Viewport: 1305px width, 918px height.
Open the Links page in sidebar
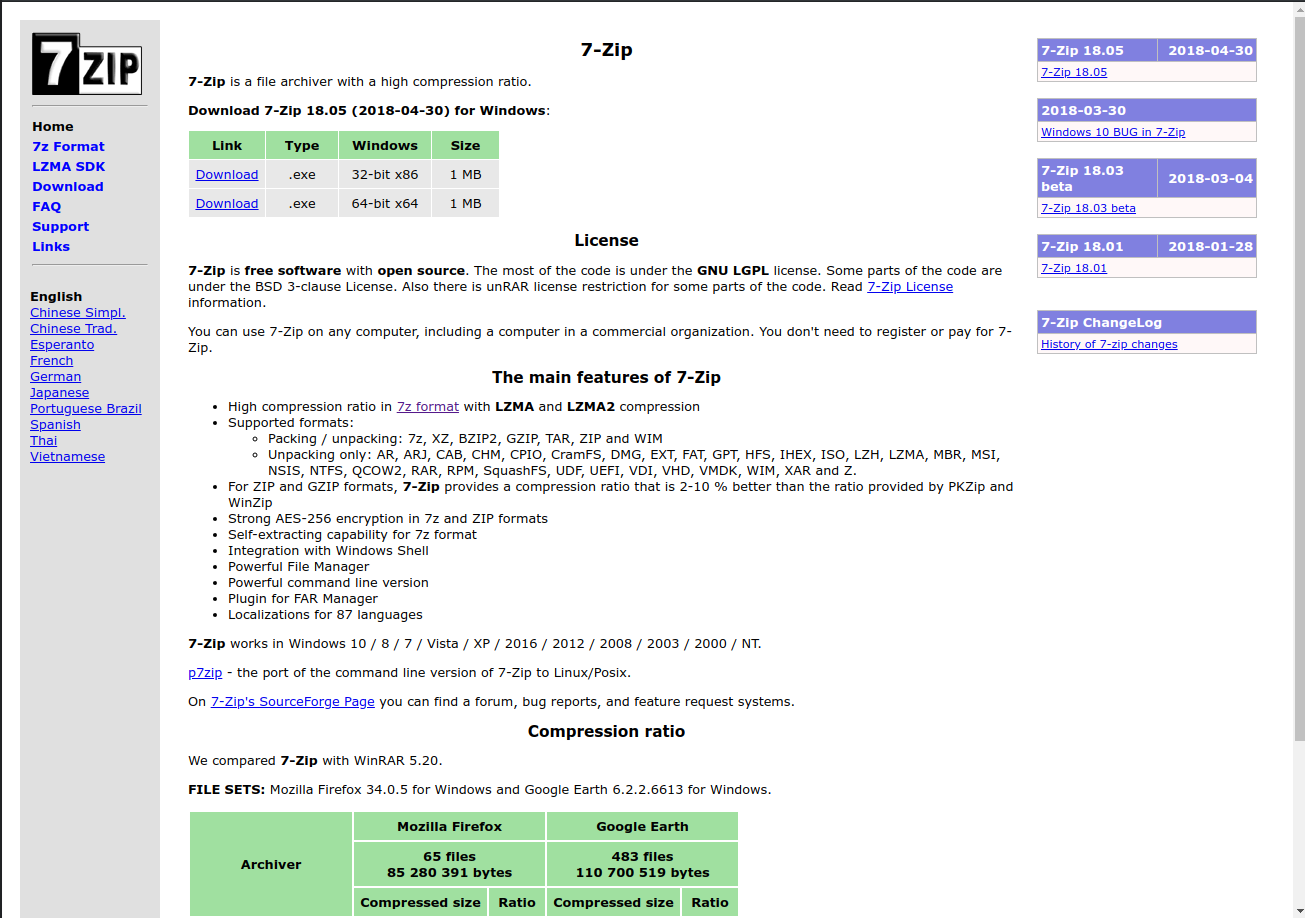(51, 247)
